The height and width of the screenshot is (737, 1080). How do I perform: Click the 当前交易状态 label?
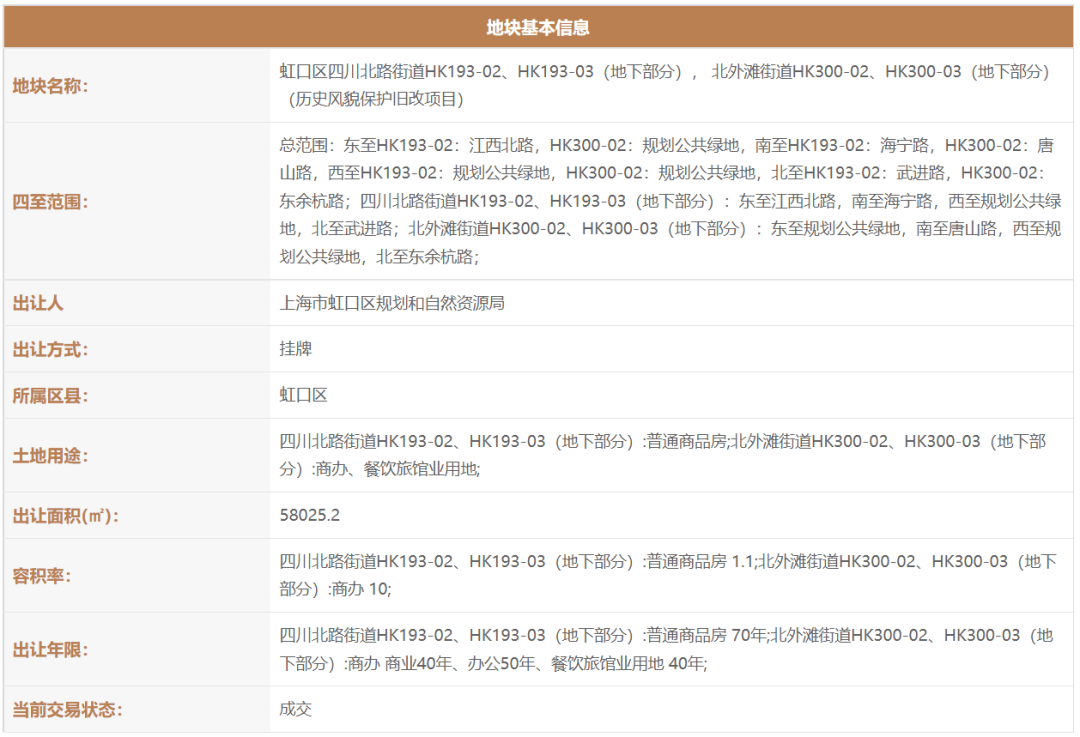click(x=66, y=710)
